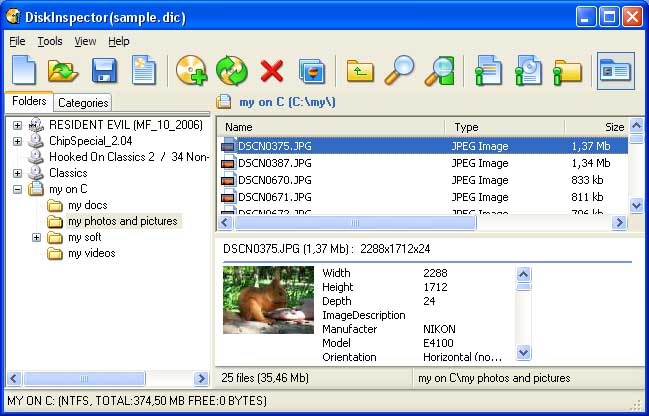The image size is (649, 416).
Task: Click the squirrel photo preview thumbnail
Action: pos(268,300)
